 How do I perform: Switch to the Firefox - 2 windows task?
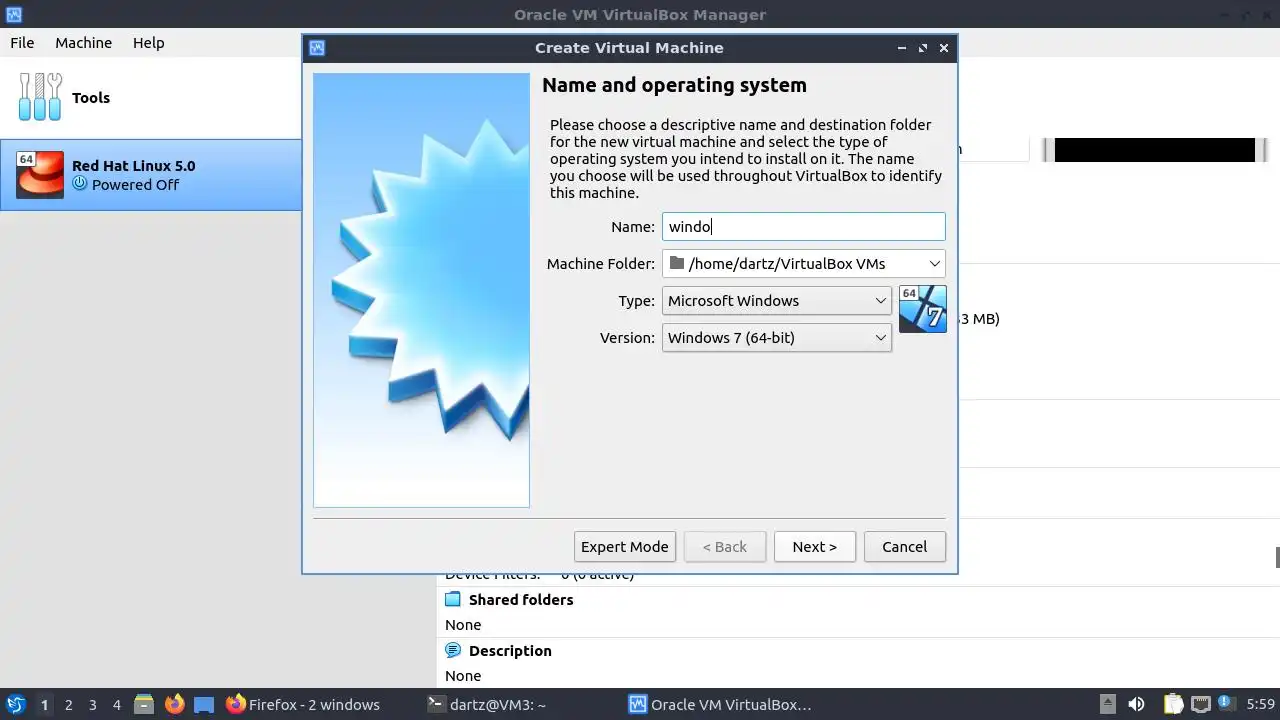coord(303,704)
